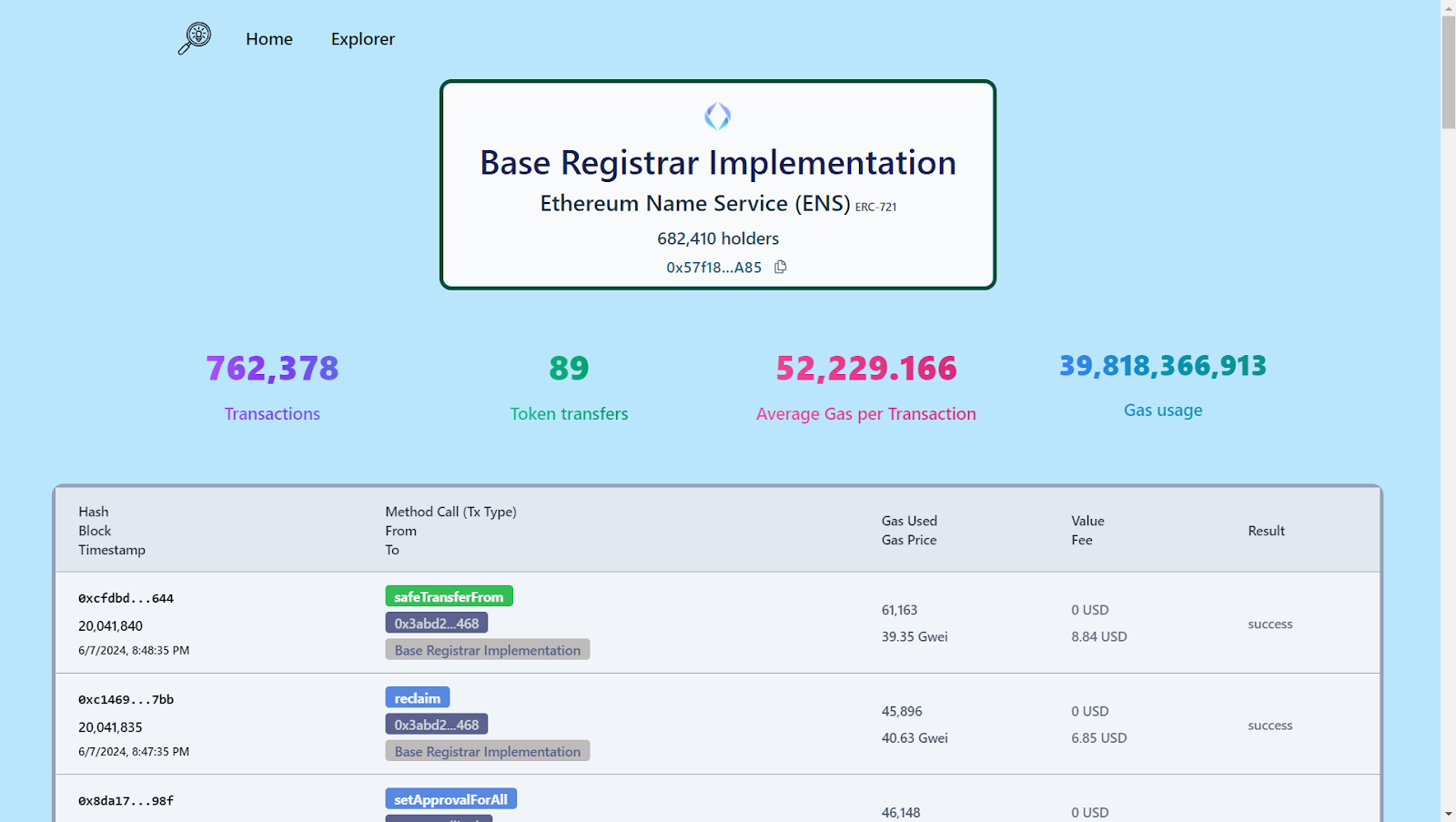
Task: Open Base Registrar Implementation in safeTransferFrom row
Action: 488,649
